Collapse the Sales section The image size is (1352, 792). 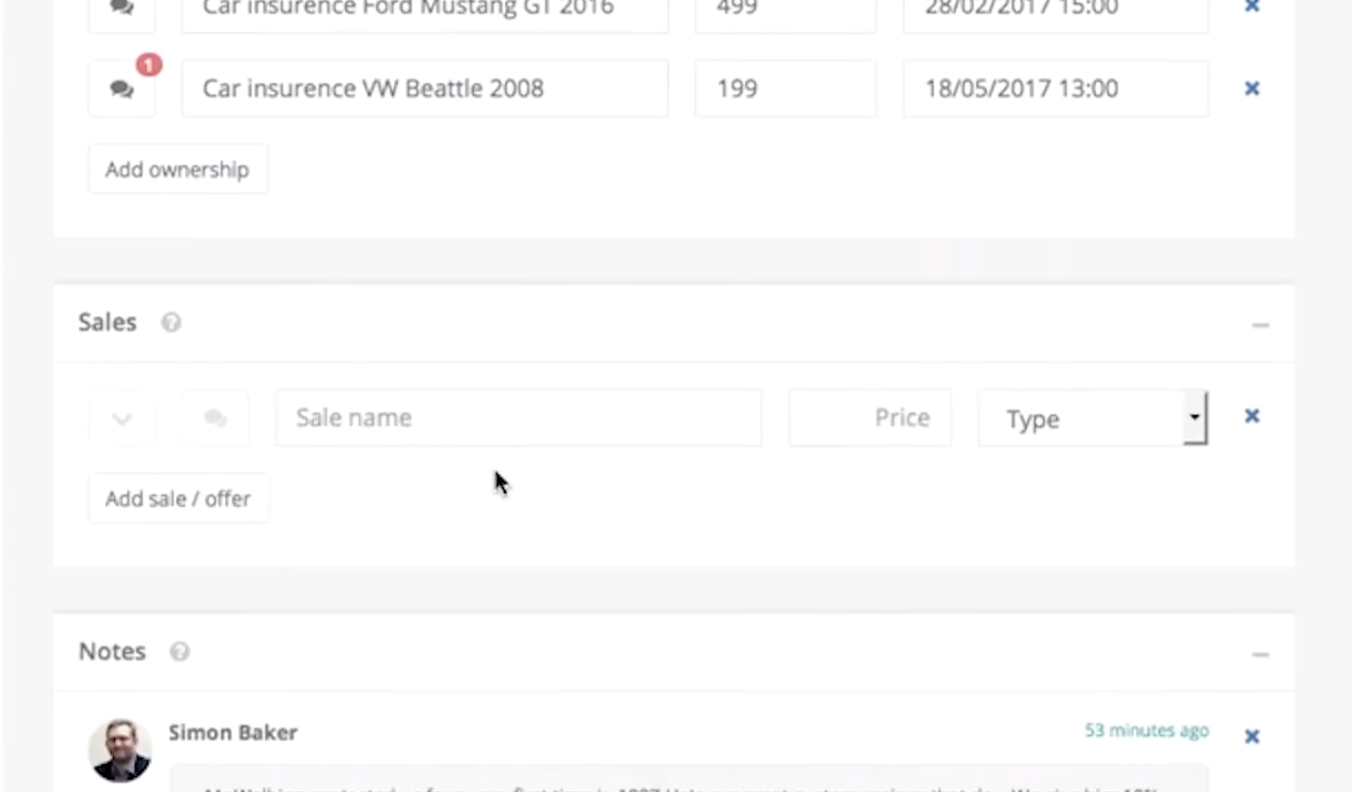1260,325
